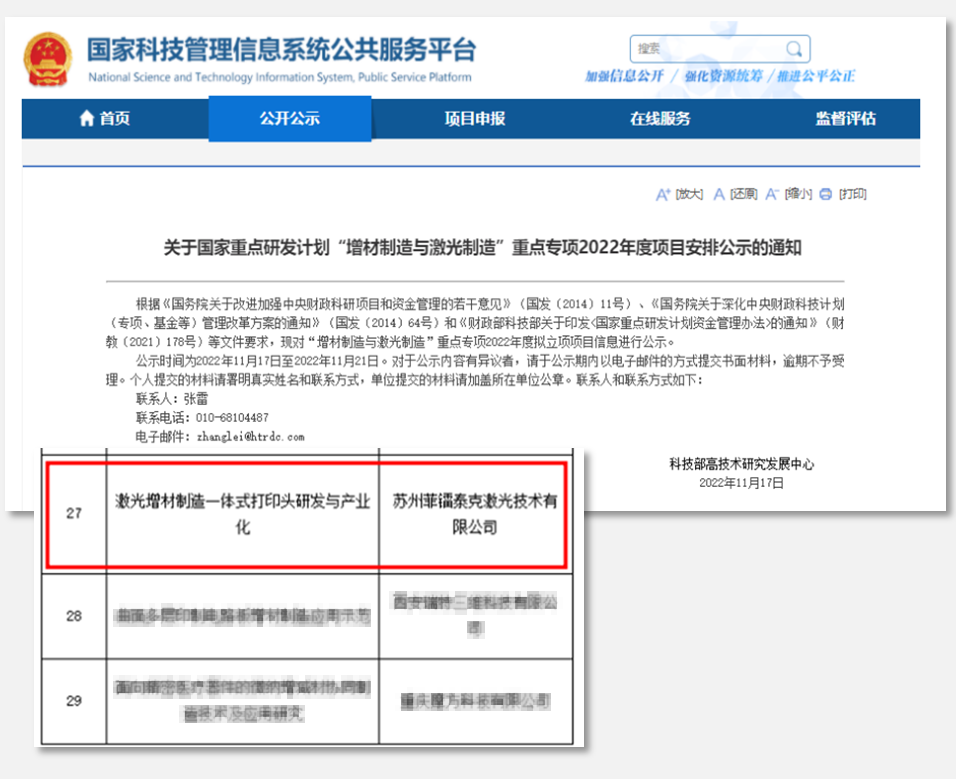Click the article headline about 增材制造与激光制造
The width and height of the screenshot is (956, 779).
tap(482, 248)
